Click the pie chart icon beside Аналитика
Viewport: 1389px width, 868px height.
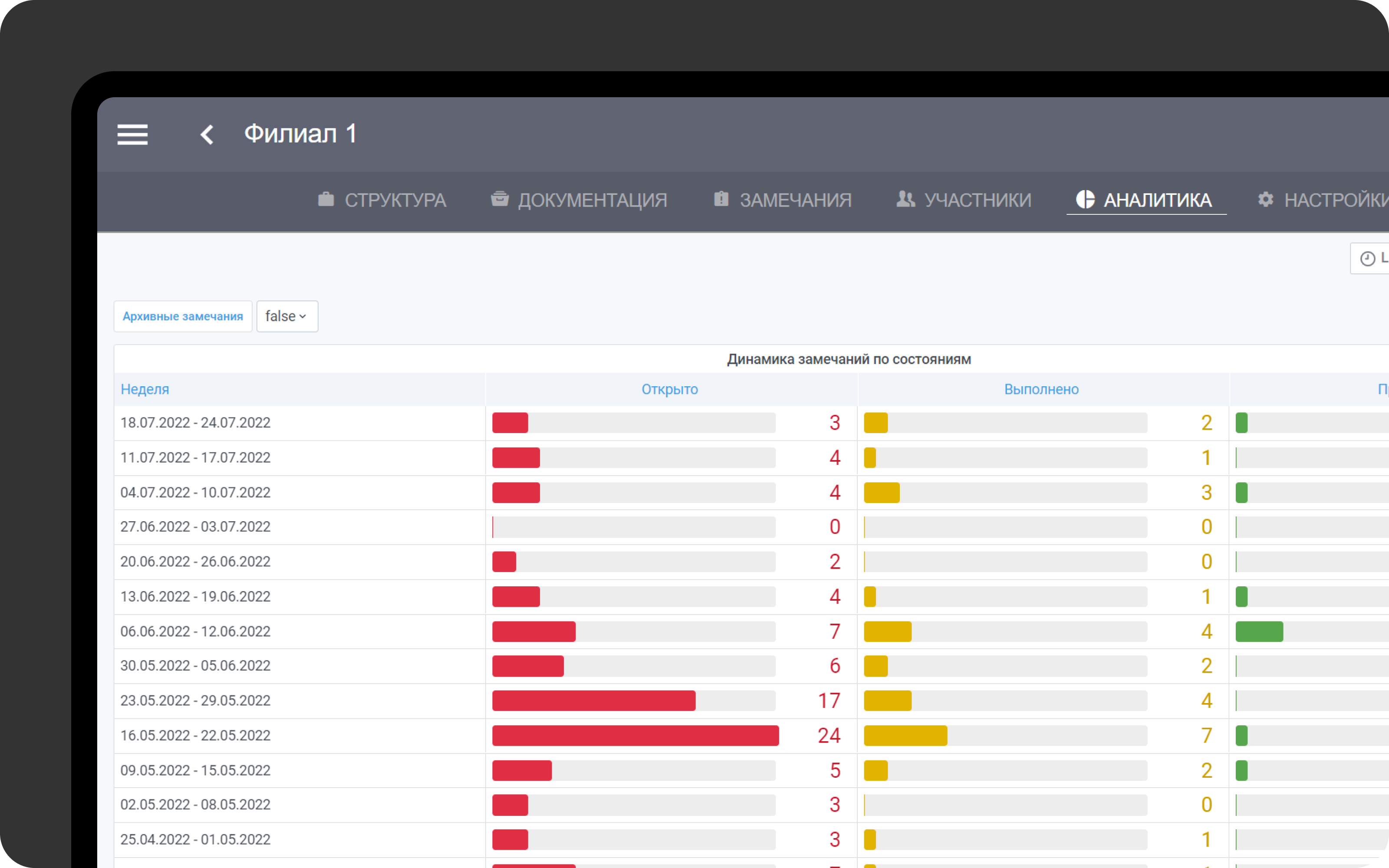point(1085,199)
